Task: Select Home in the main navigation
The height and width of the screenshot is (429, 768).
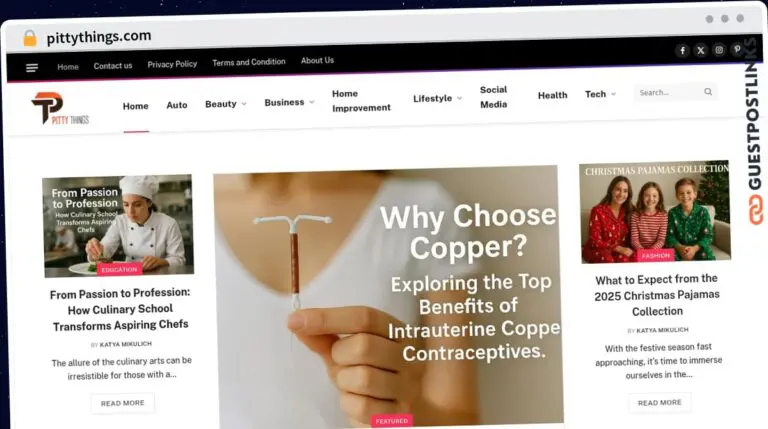Action: [x=136, y=106]
